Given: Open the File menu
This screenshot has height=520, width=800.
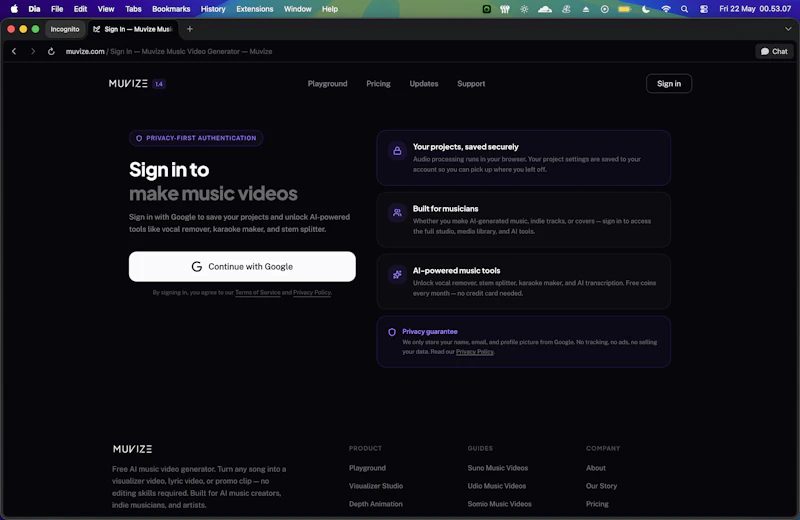Looking at the screenshot, I should [57, 9].
